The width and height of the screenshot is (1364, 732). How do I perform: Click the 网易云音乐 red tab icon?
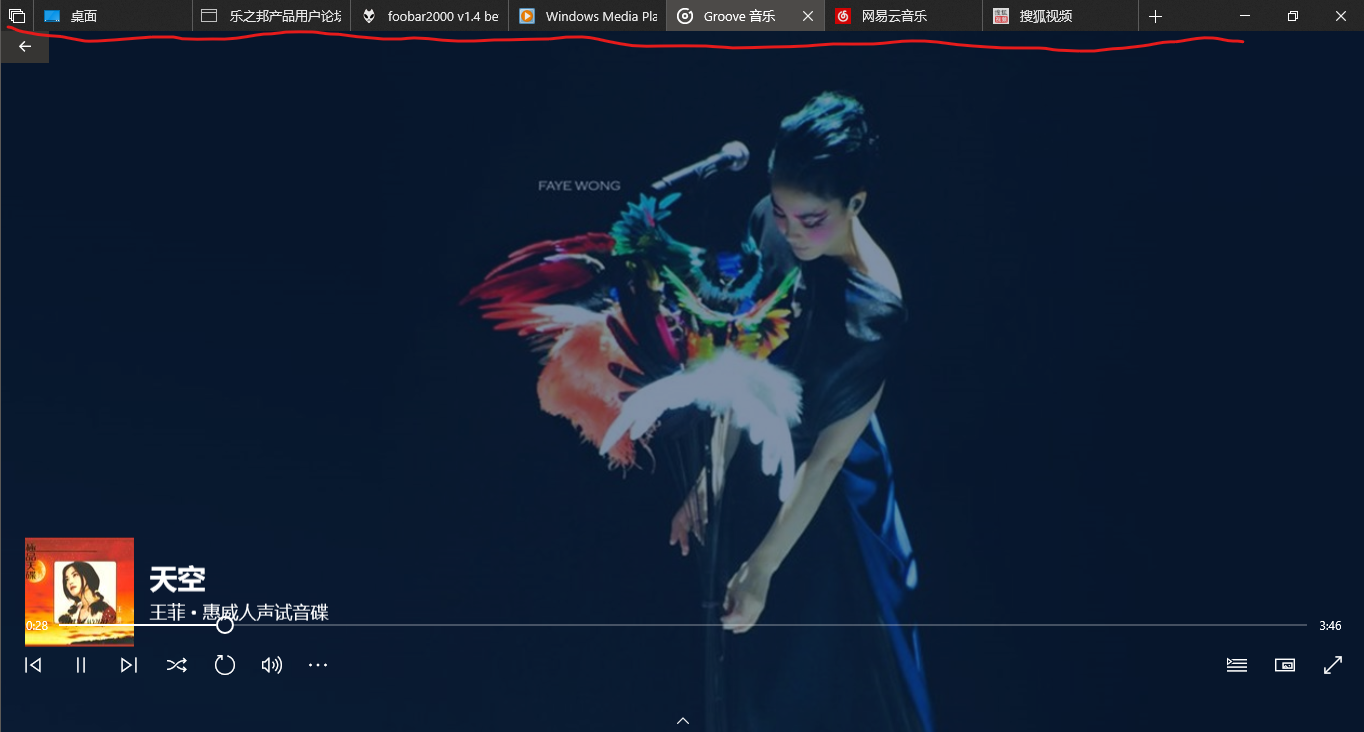click(843, 16)
